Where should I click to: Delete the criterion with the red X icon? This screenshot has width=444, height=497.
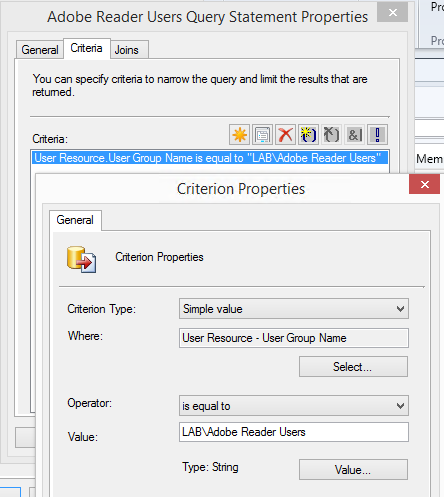[285, 135]
